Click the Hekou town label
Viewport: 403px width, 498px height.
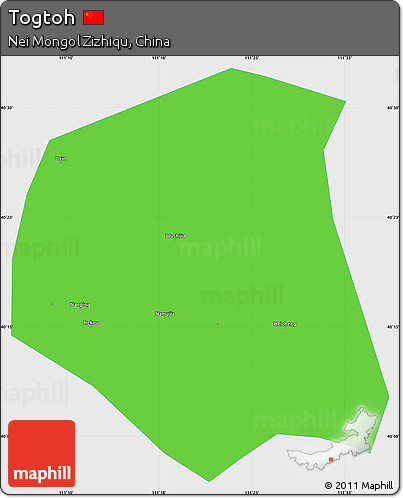point(91,323)
